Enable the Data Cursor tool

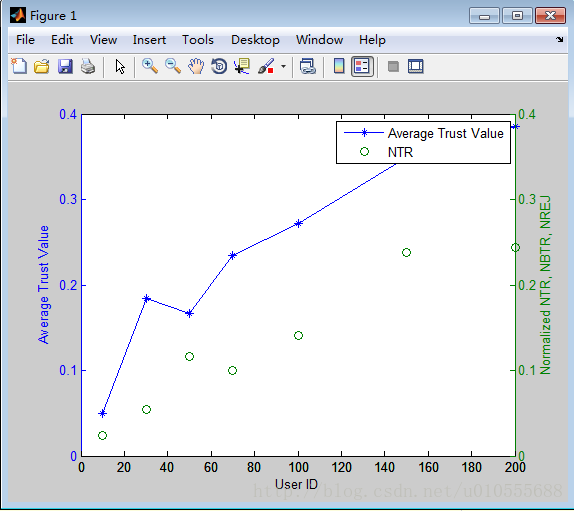[242, 67]
